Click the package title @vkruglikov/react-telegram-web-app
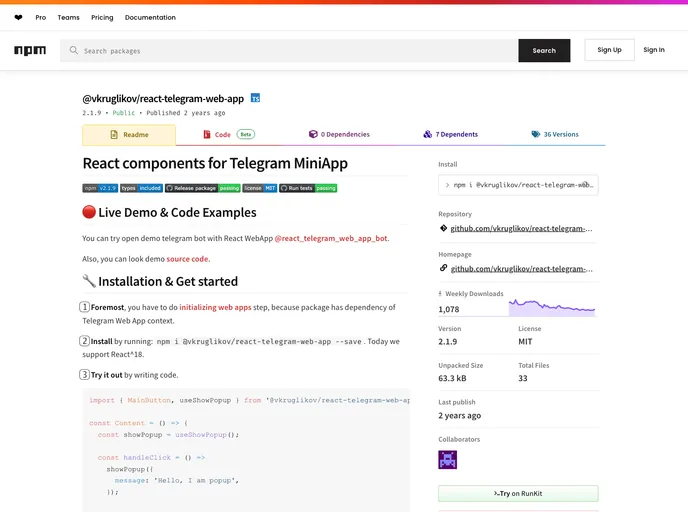 tap(163, 99)
